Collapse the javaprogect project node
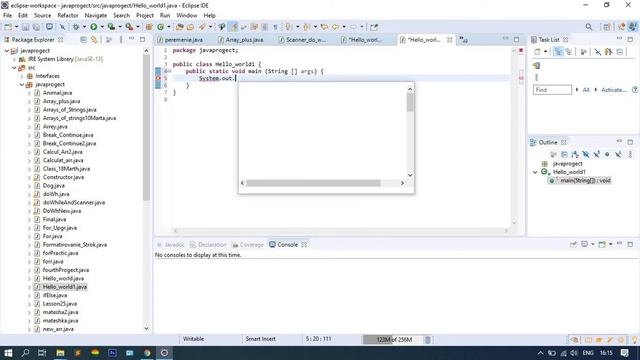640x360 pixels. click(7, 51)
